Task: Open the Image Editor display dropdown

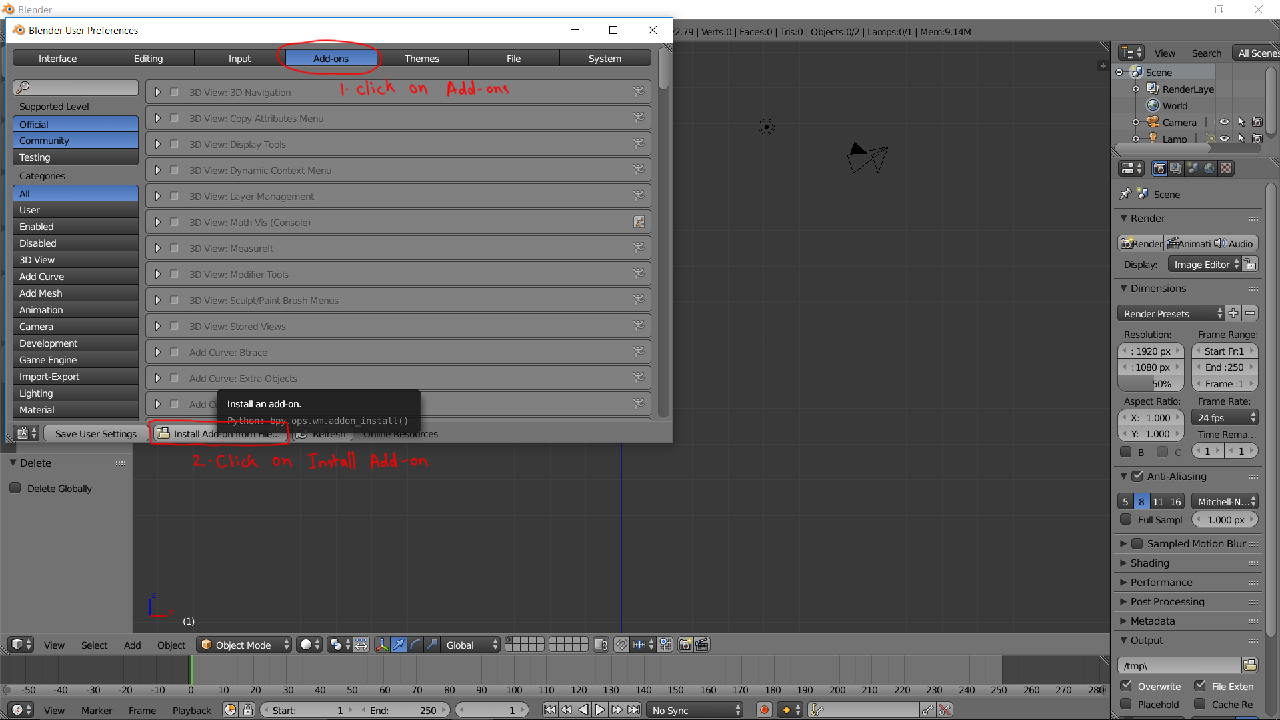Action: point(1205,264)
